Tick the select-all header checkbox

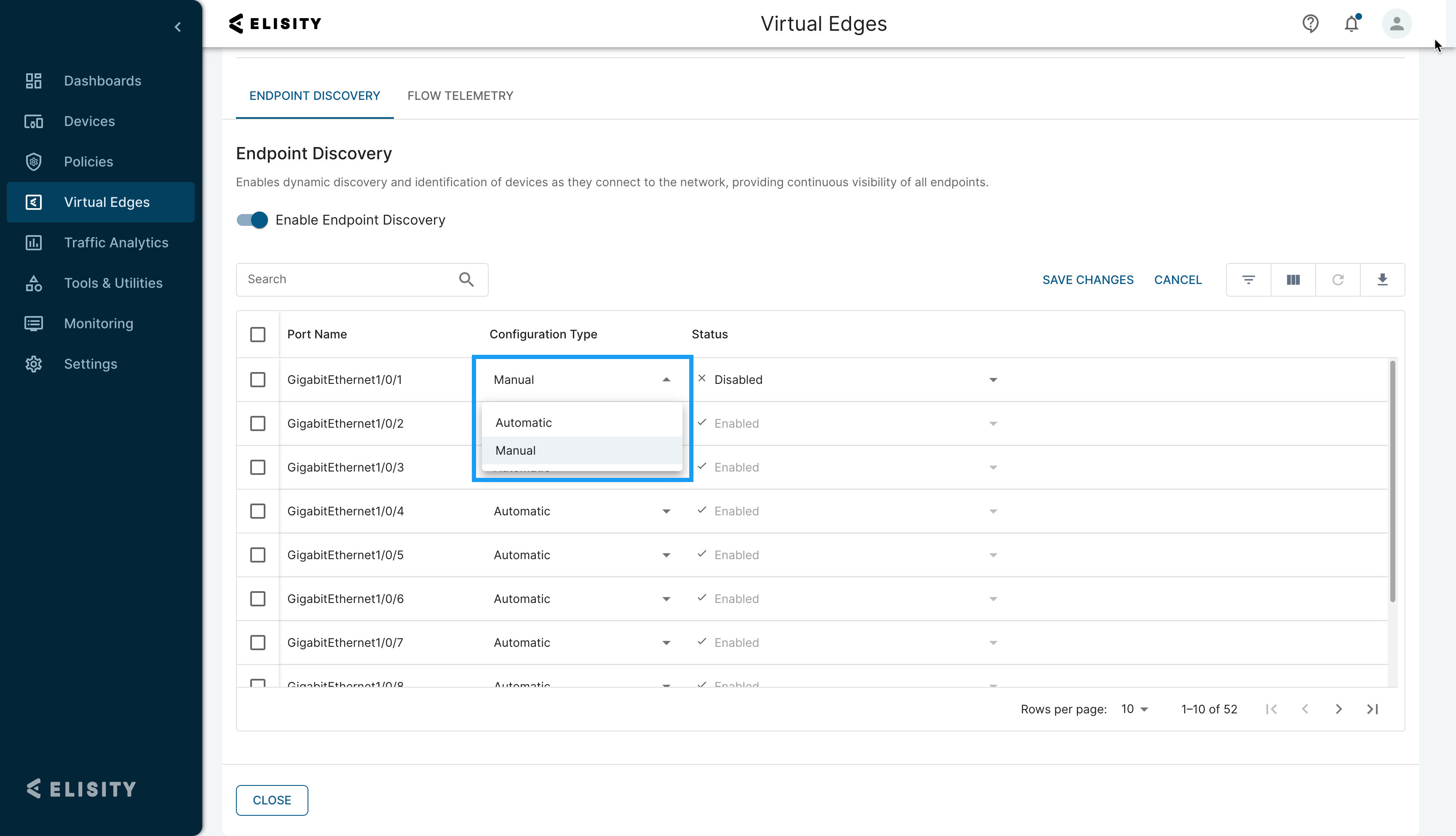click(x=258, y=334)
